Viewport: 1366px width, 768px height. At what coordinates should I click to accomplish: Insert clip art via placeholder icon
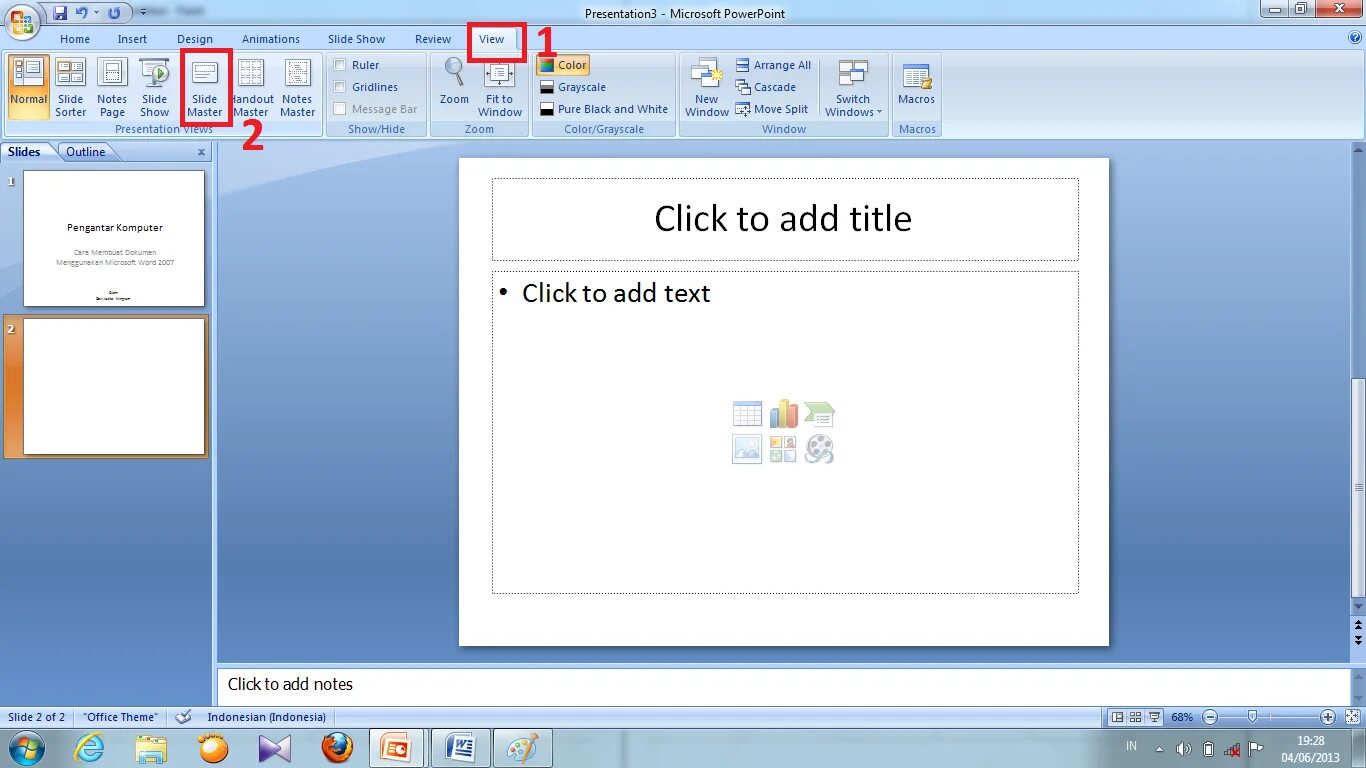tap(783, 449)
